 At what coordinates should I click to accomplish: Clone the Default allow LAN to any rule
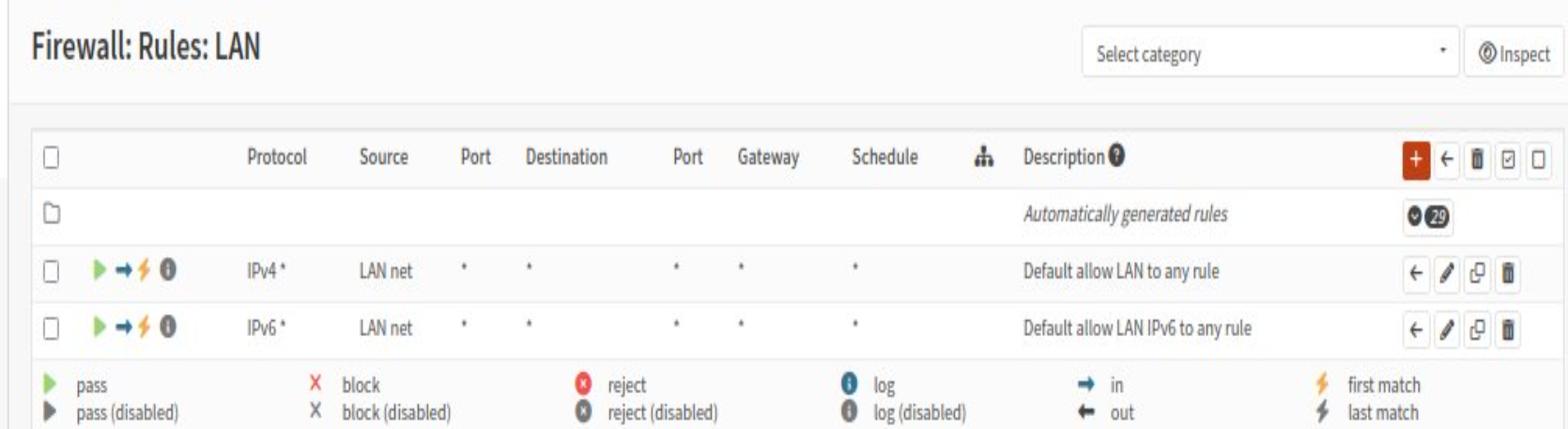[1477, 273]
